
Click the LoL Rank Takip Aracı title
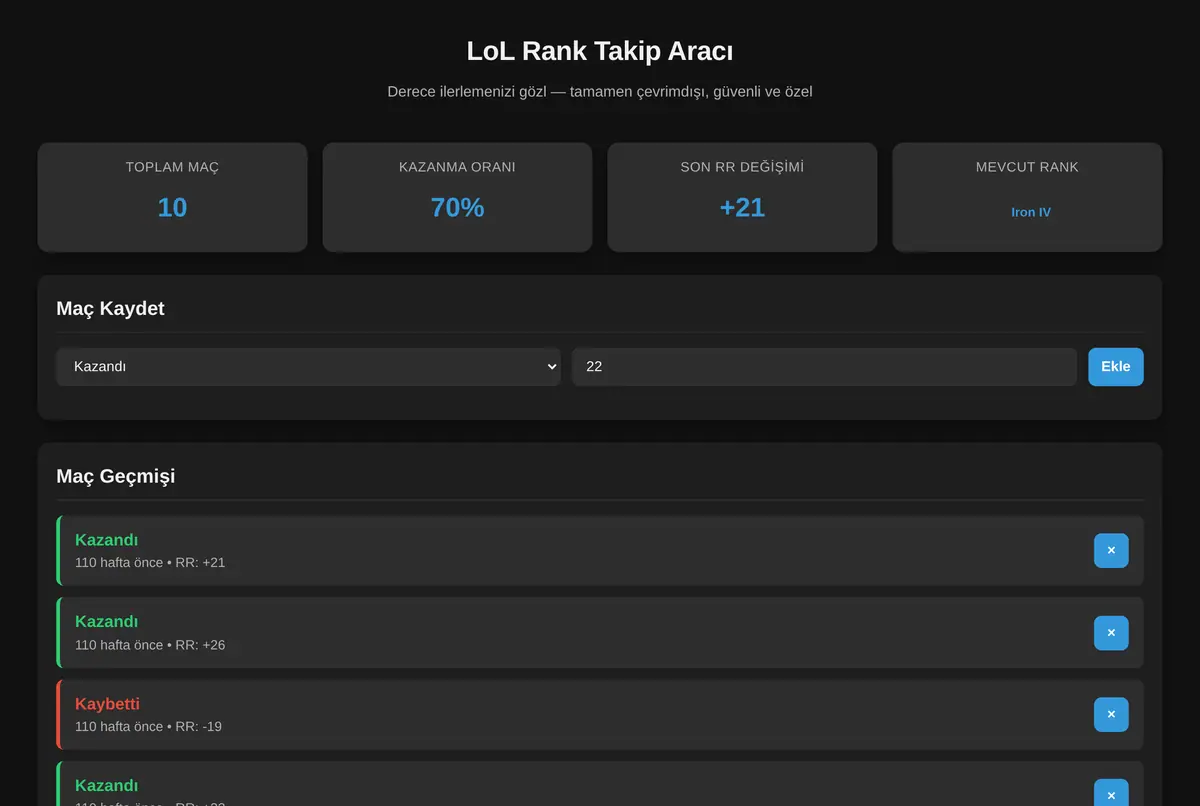[x=600, y=51]
